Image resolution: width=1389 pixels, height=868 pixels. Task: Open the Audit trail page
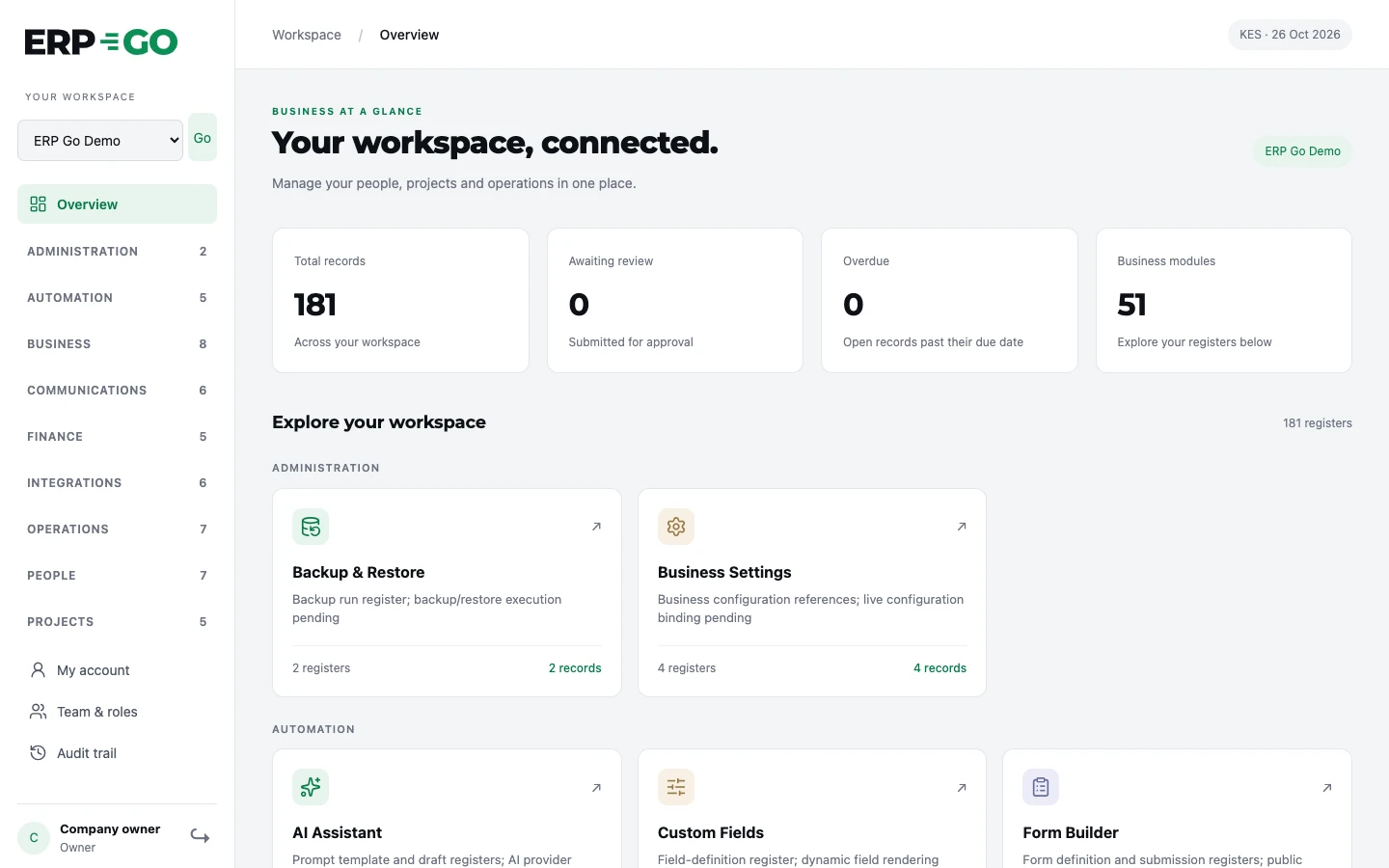(117, 753)
